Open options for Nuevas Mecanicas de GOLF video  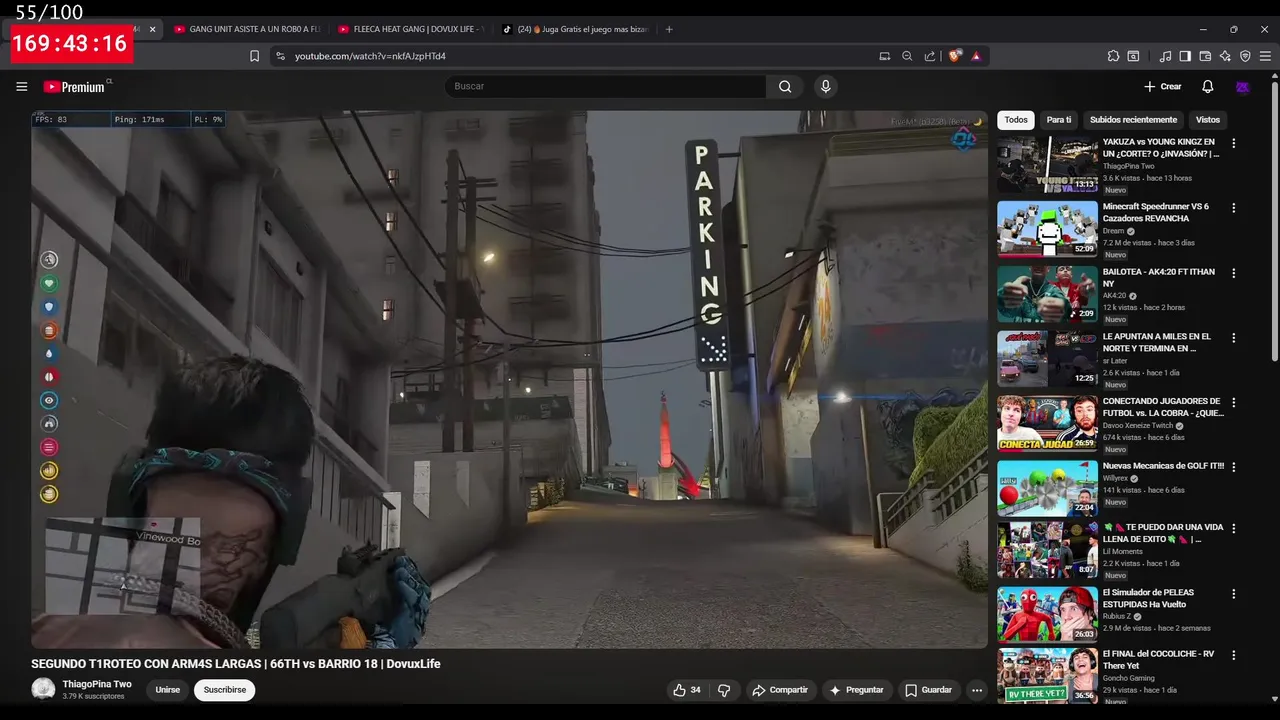pos(1233,467)
